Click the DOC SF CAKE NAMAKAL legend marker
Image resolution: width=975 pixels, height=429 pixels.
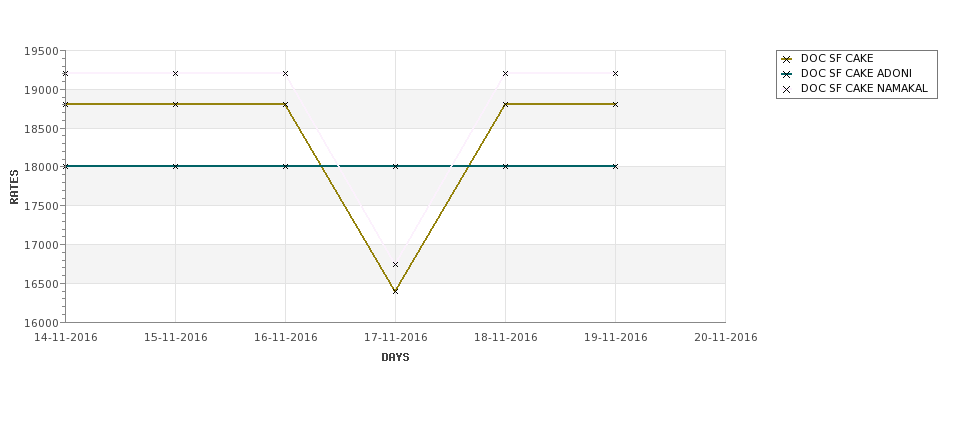[787, 90]
